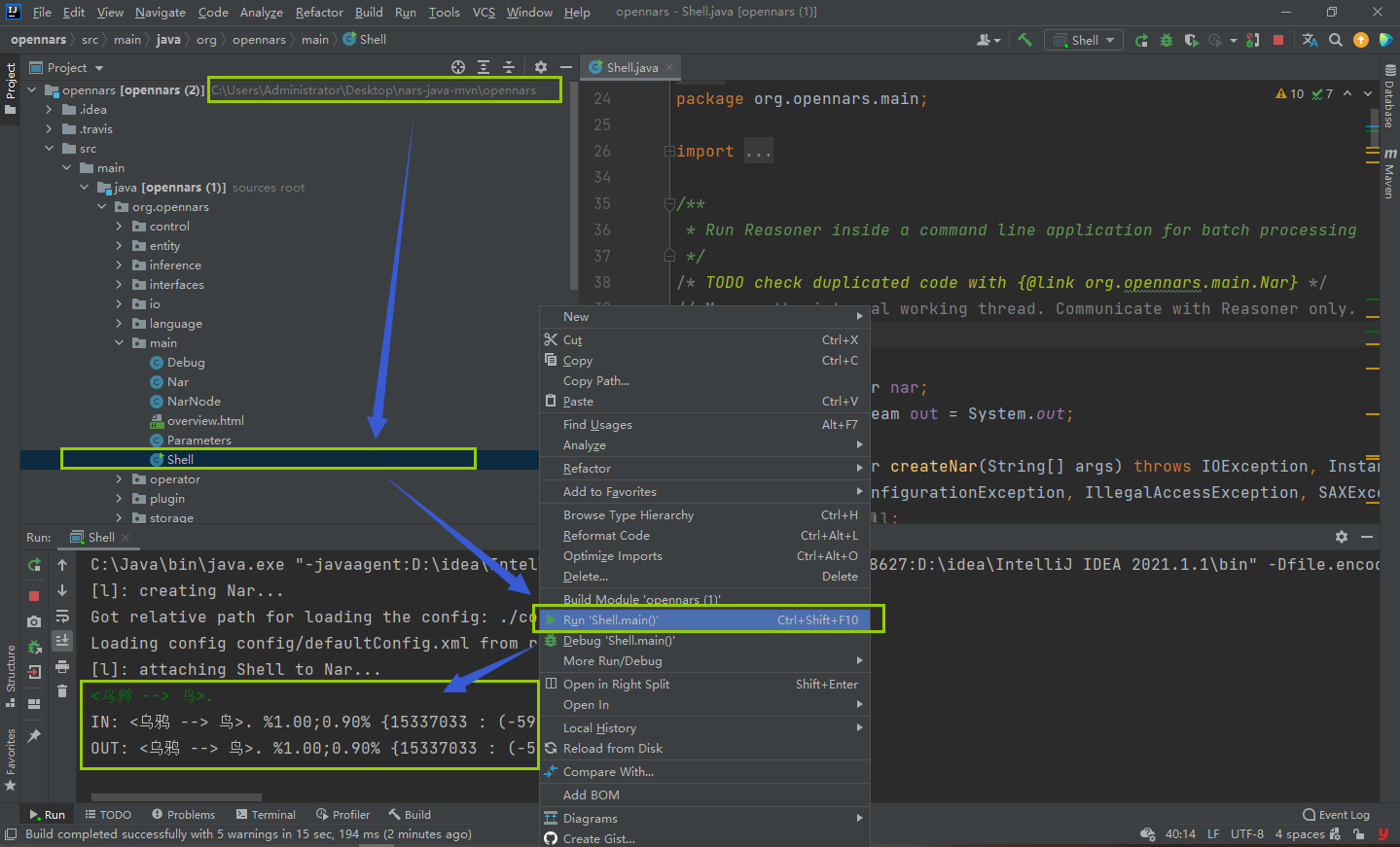Click the orange update arrow icon
Image resolution: width=1400 pixels, height=847 pixels.
tap(1361, 40)
